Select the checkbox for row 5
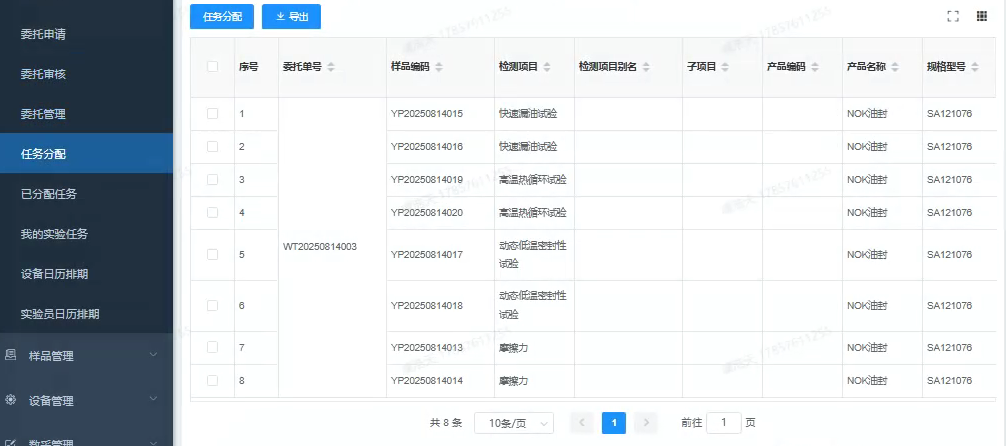The height and width of the screenshot is (446, 1006). tap(212, 254)
